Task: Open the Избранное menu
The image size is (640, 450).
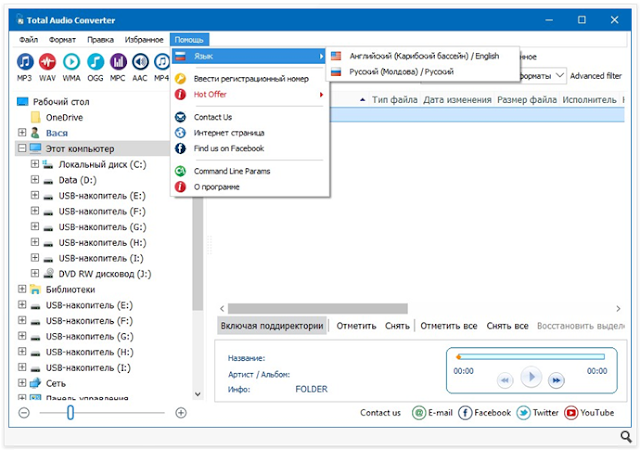Action: click(x=144, y=40)
